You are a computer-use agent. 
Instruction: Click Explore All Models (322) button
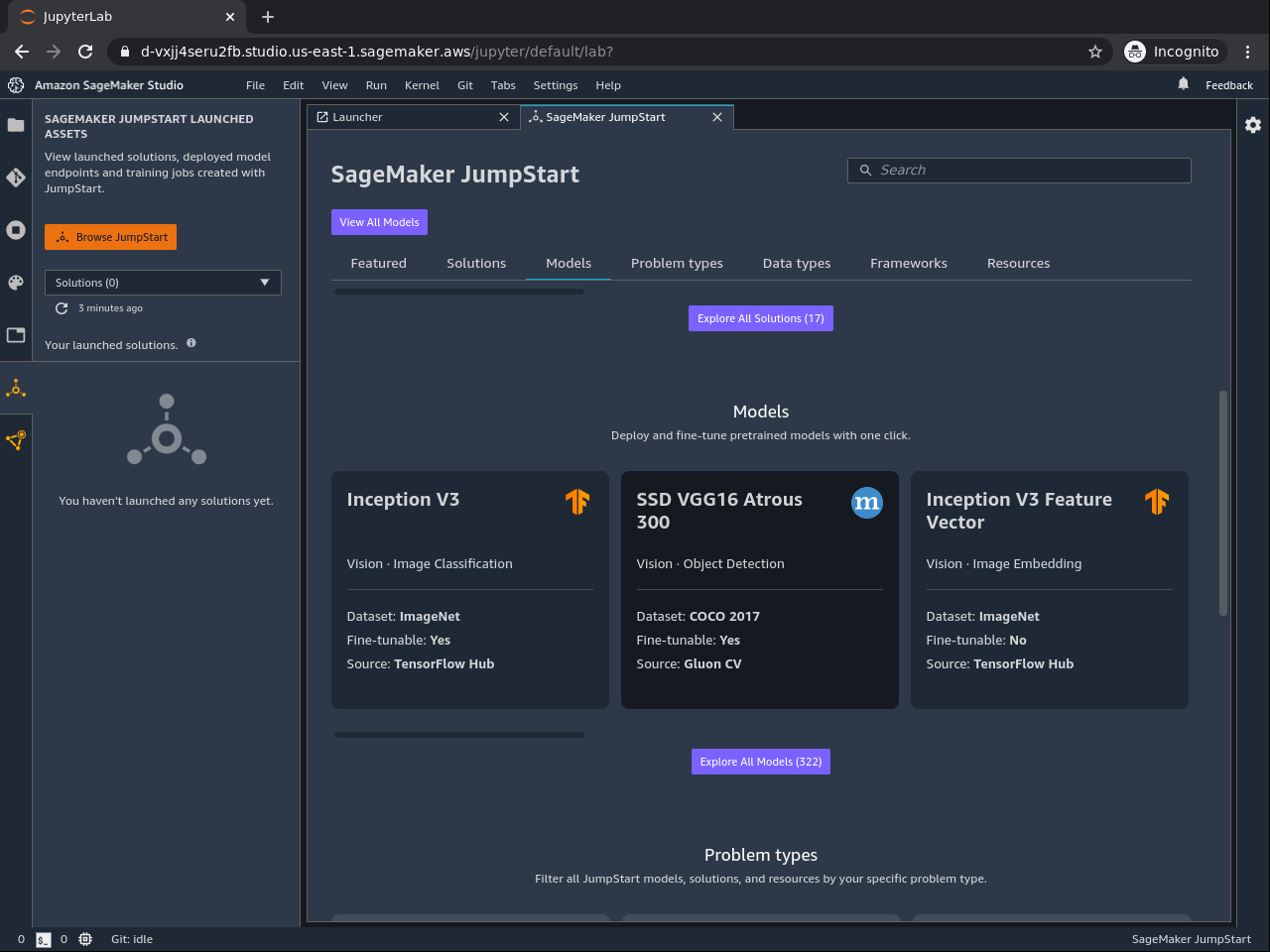(760, 762)
